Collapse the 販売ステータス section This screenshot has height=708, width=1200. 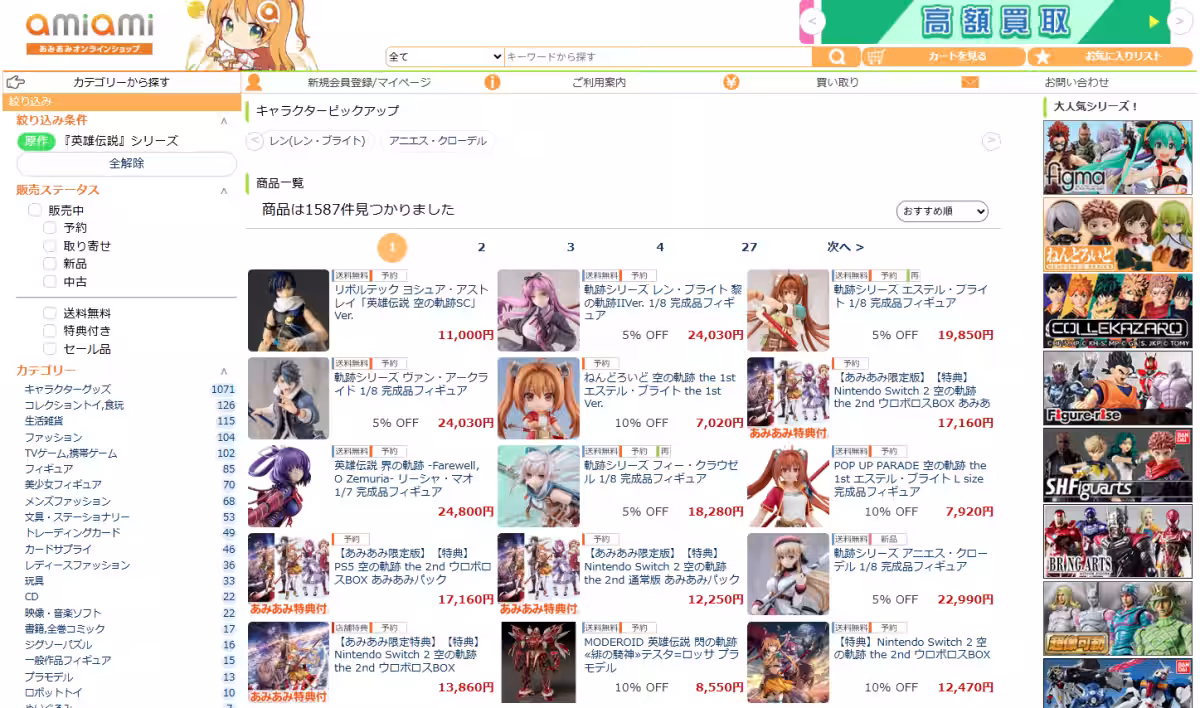point(224,190)
